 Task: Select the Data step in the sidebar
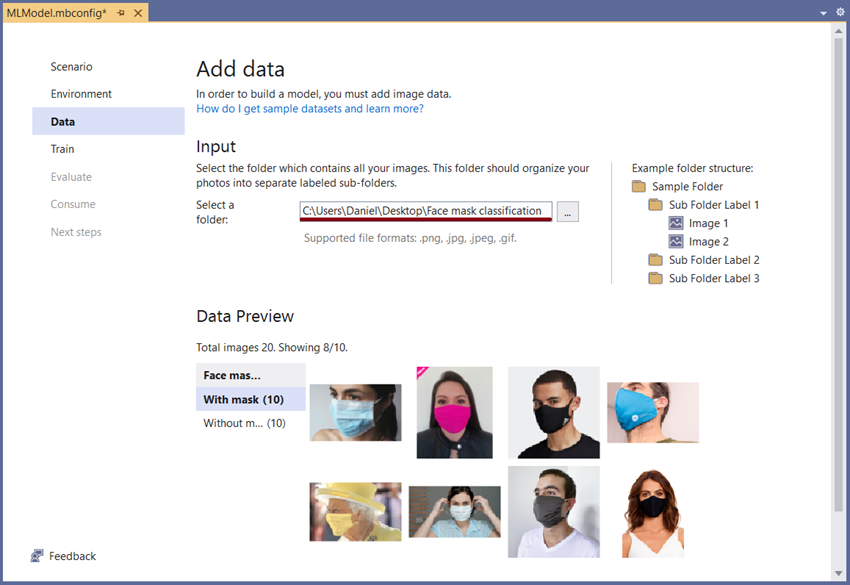point(63,121)
